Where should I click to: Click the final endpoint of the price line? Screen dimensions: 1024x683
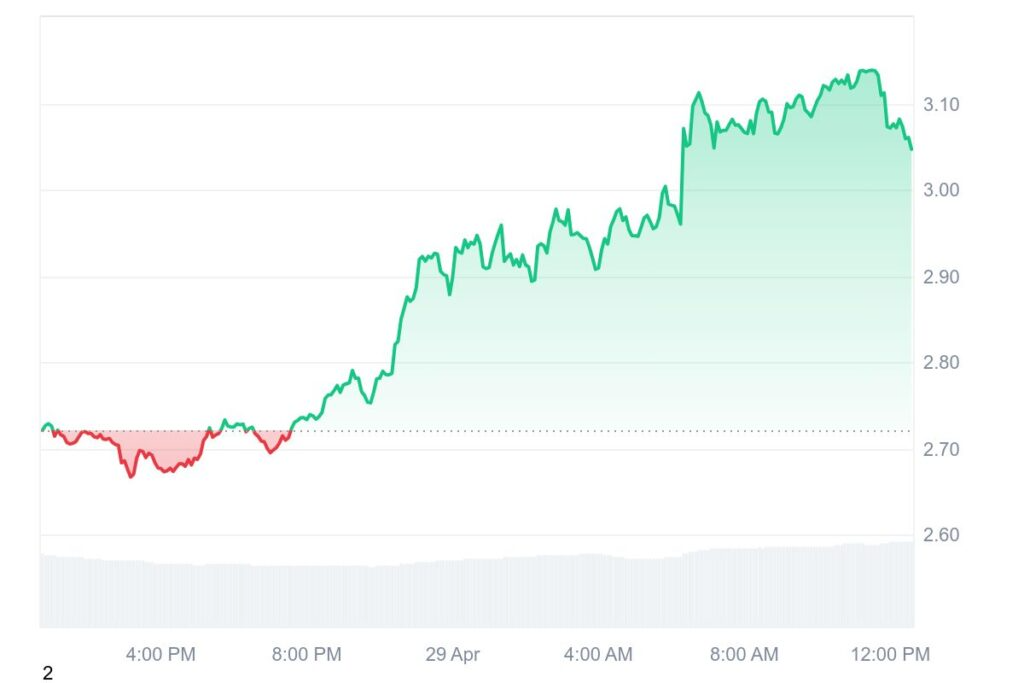click(911, 149)
